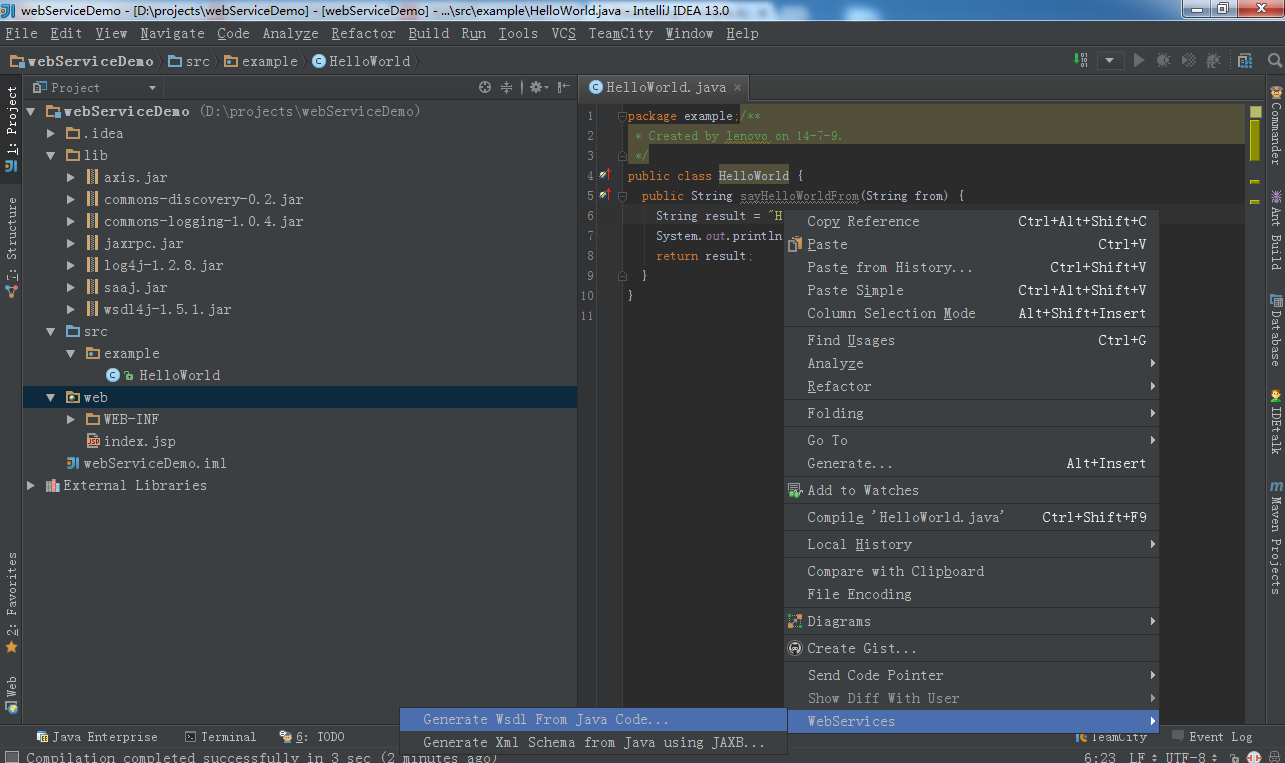
Task: Toggle tool window bars button bottom-left
Action: 11,757
